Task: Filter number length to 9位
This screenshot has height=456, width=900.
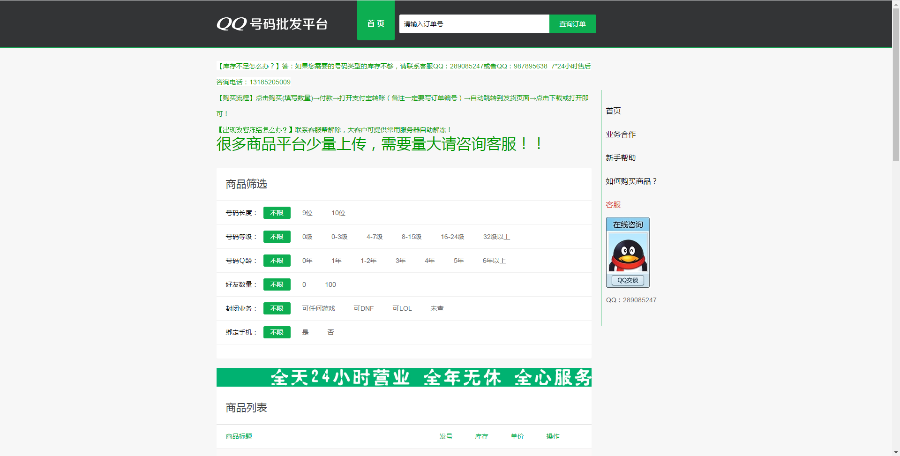Action: pyautogui.click(x=307, y=213)
